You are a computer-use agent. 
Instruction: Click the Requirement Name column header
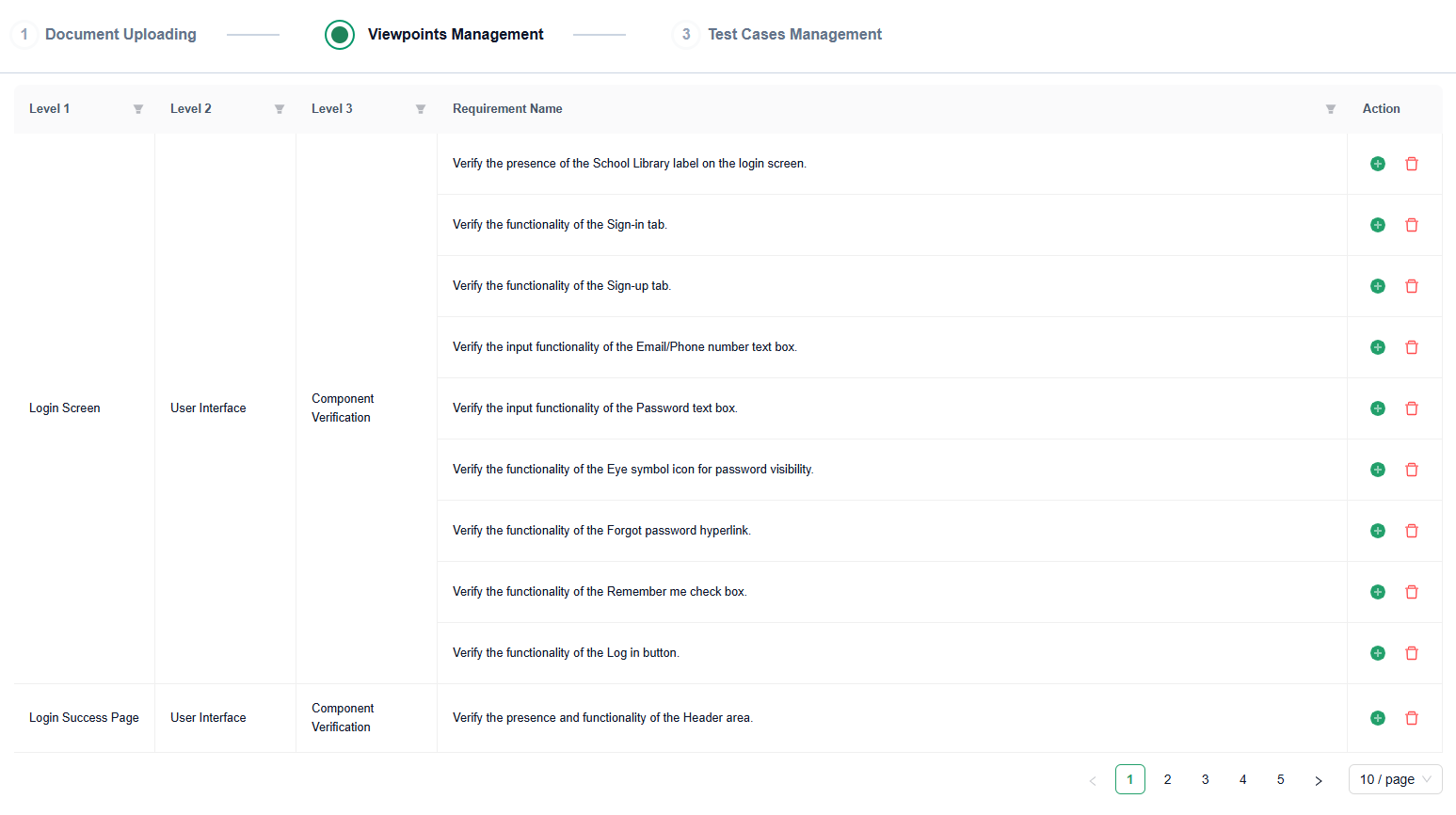pos(507,109)
